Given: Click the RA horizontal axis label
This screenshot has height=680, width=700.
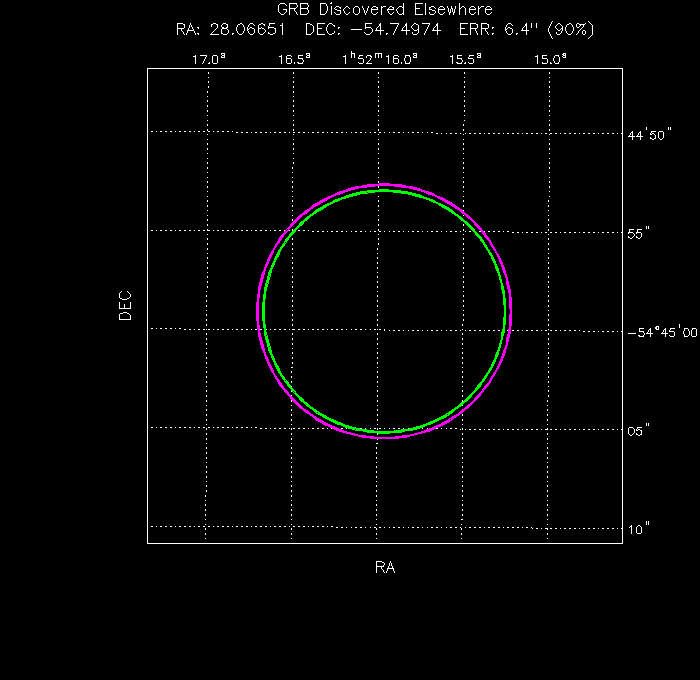Looking at the screenshot, I should tap(385, 568).
